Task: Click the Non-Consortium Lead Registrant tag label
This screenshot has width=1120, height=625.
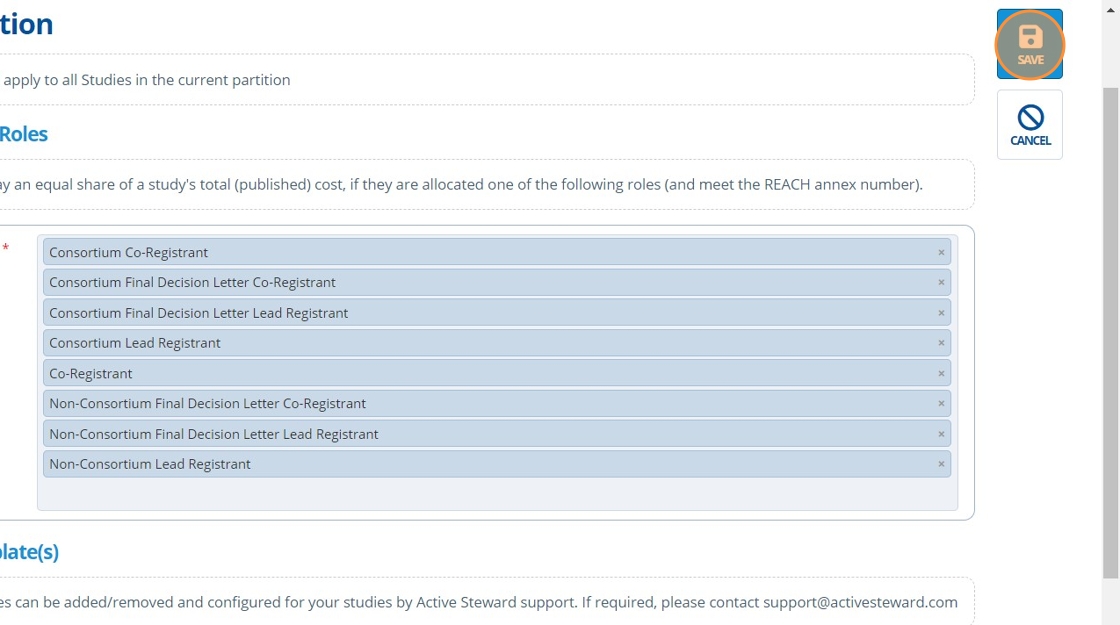Action: click(150, 464)
